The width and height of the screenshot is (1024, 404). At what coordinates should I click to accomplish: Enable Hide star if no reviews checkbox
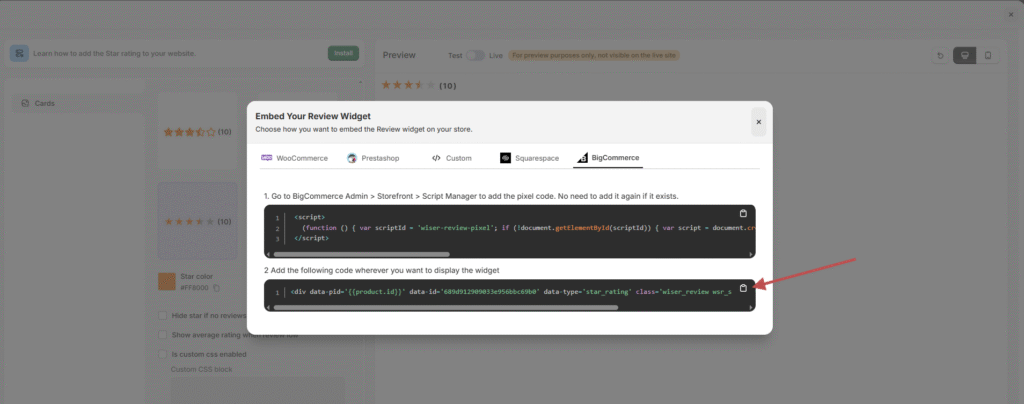[x=163, y=315]
